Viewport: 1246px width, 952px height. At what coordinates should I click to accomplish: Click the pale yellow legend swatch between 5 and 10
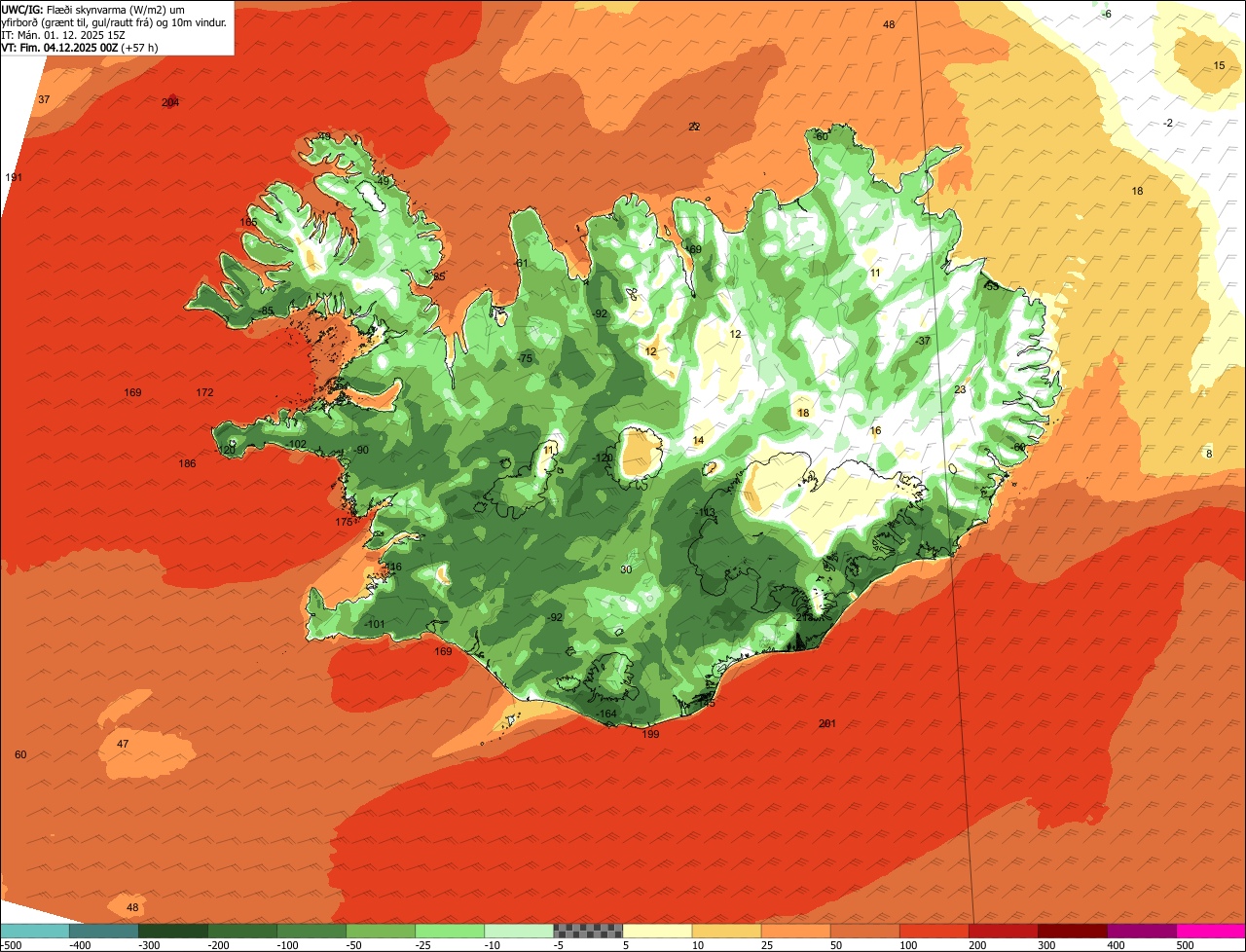[x=657, y=931]
